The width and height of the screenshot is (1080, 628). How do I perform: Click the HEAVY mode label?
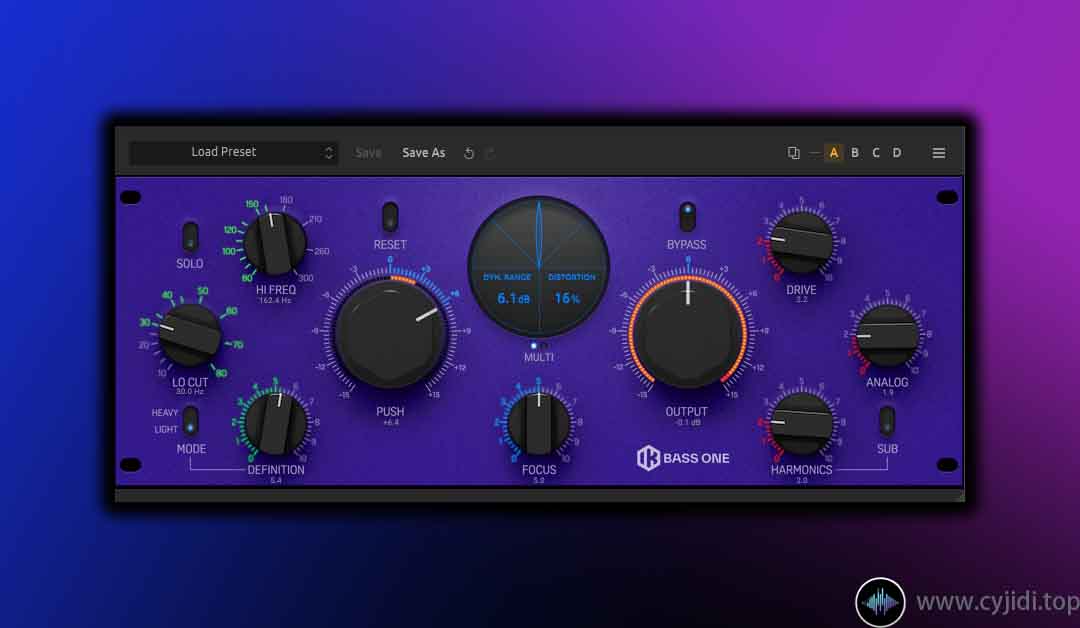point(165,412)
